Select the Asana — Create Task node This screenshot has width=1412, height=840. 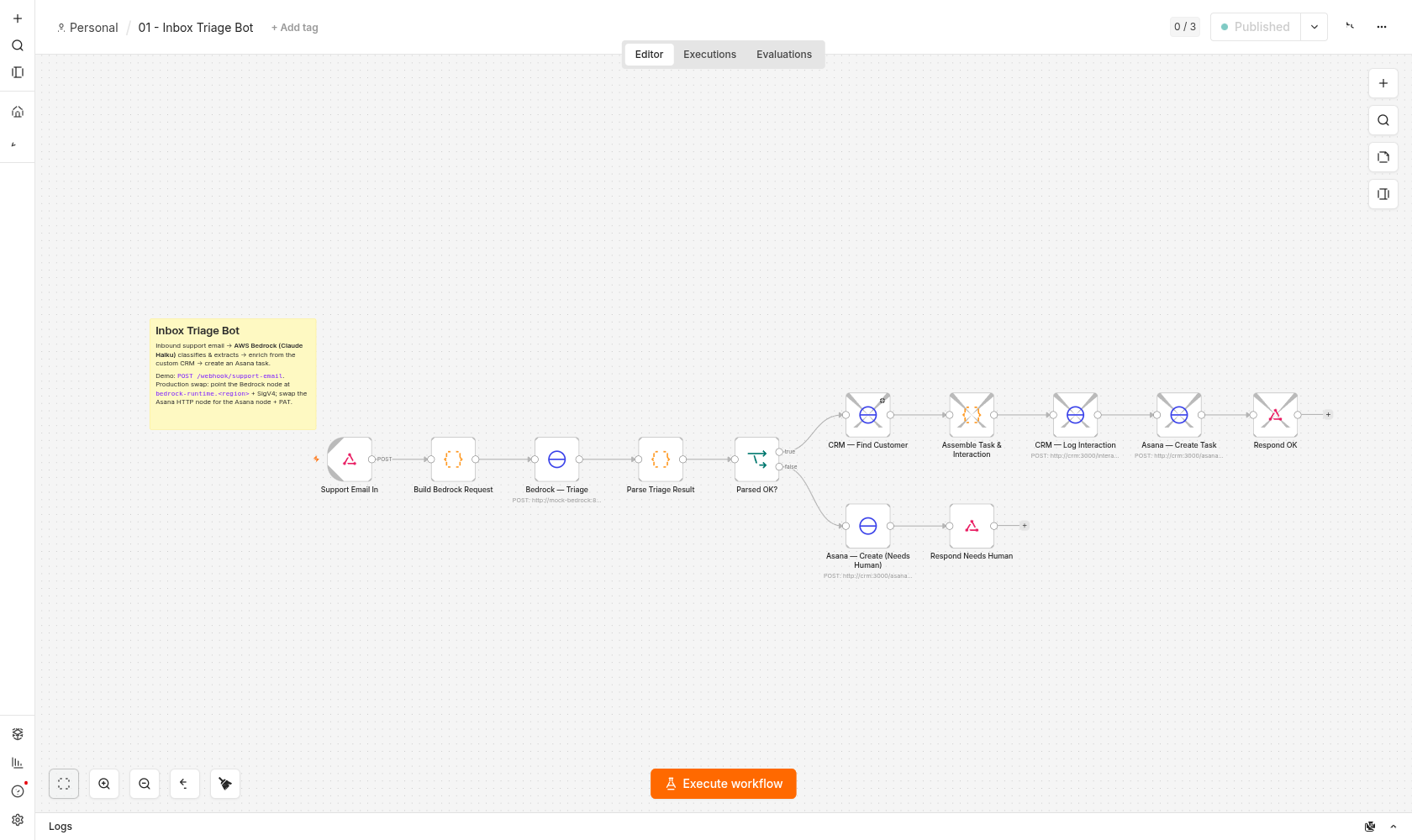(x=1179, y=415)
